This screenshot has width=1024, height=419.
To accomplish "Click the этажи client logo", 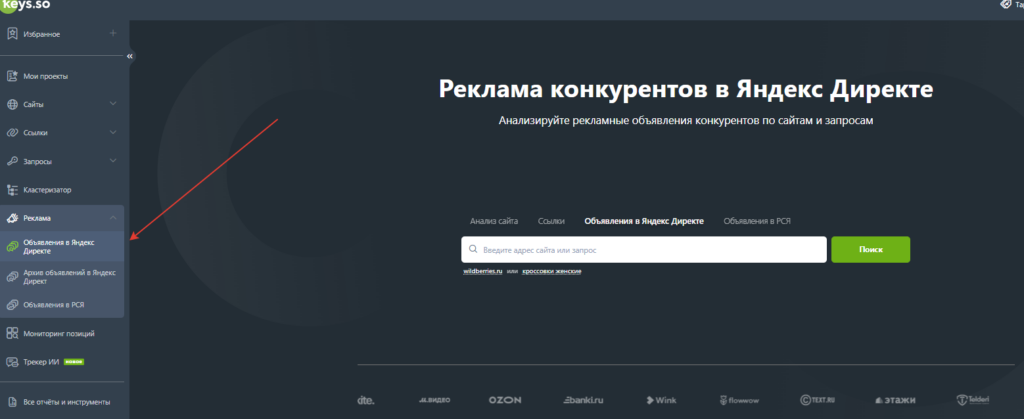I will pyautogui.click(x=895, y=400).
